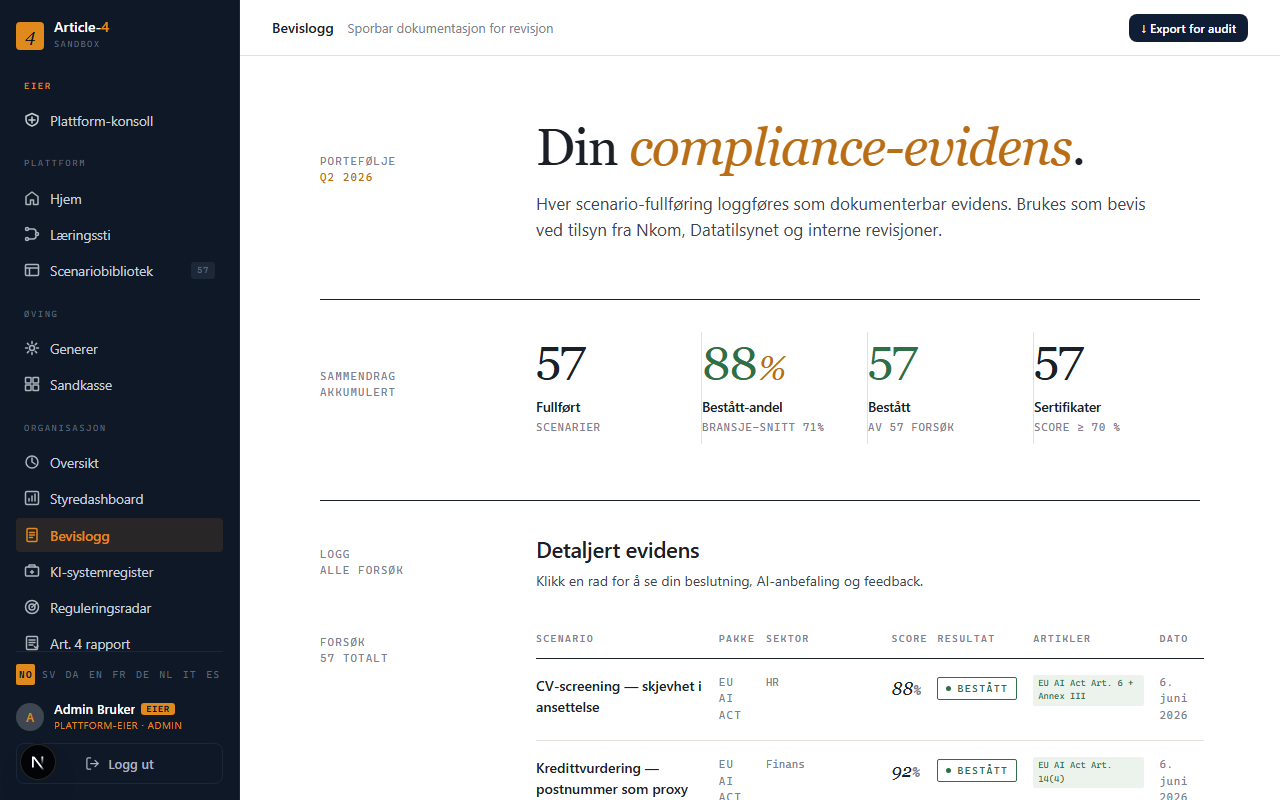Open Scenariobibliotek in the sidebar

(x=119, y=271)
